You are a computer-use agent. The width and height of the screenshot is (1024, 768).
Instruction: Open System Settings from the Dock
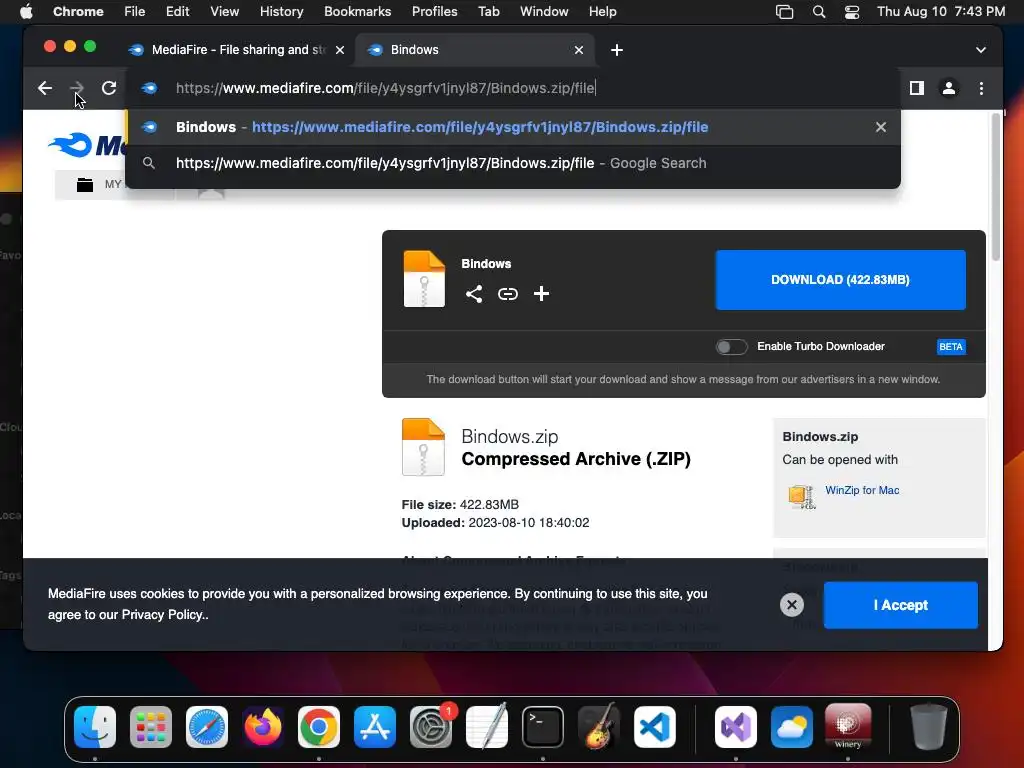click(431, 727)
